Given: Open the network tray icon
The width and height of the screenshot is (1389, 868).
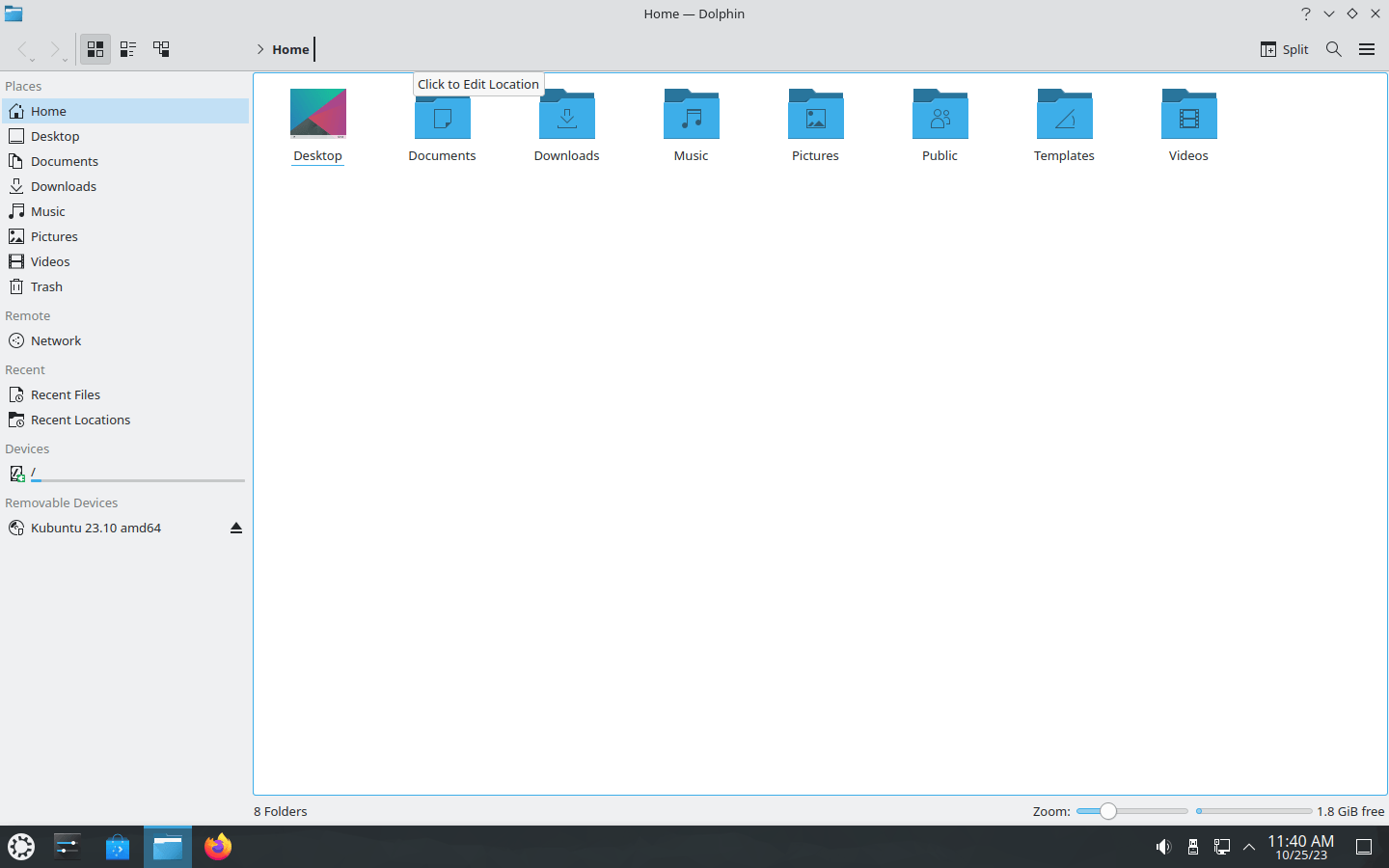Looking at the screenshot, I should click(1222, 847).
